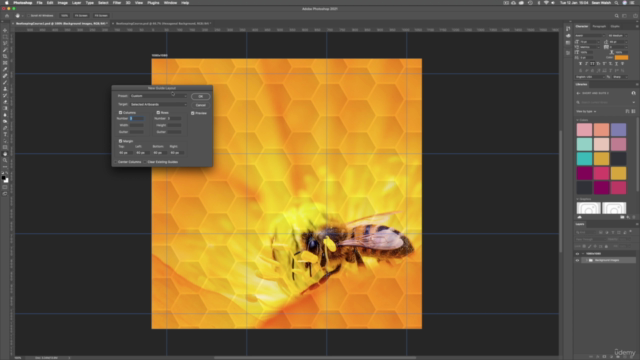This screenshot has height=360, width=640.
Task: Toggle the Columns checkbox in dialog
Action: (120, 112)
